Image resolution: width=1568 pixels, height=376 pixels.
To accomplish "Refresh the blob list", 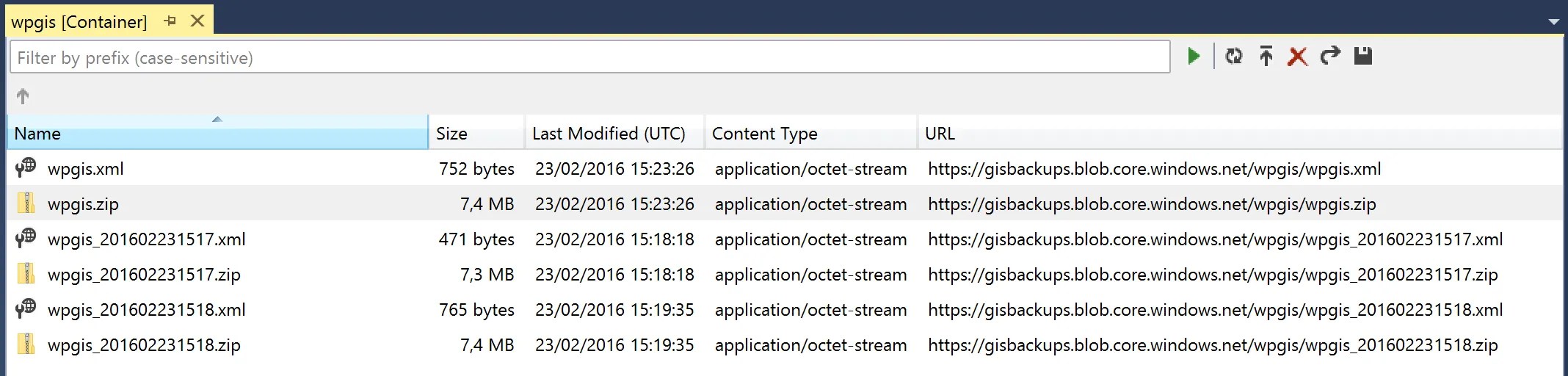I will click(1234, 57).
